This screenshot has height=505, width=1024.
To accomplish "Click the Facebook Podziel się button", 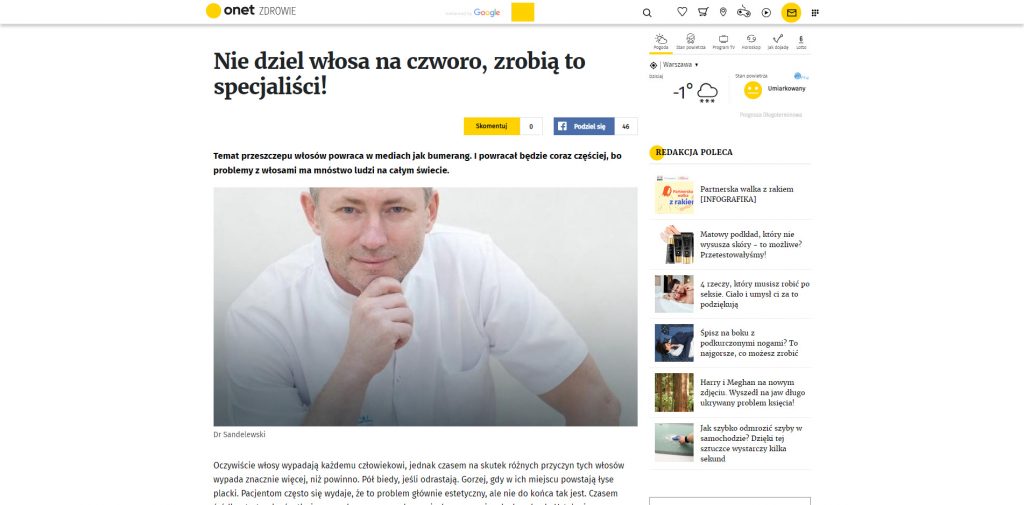I will (x=584, y=126).
